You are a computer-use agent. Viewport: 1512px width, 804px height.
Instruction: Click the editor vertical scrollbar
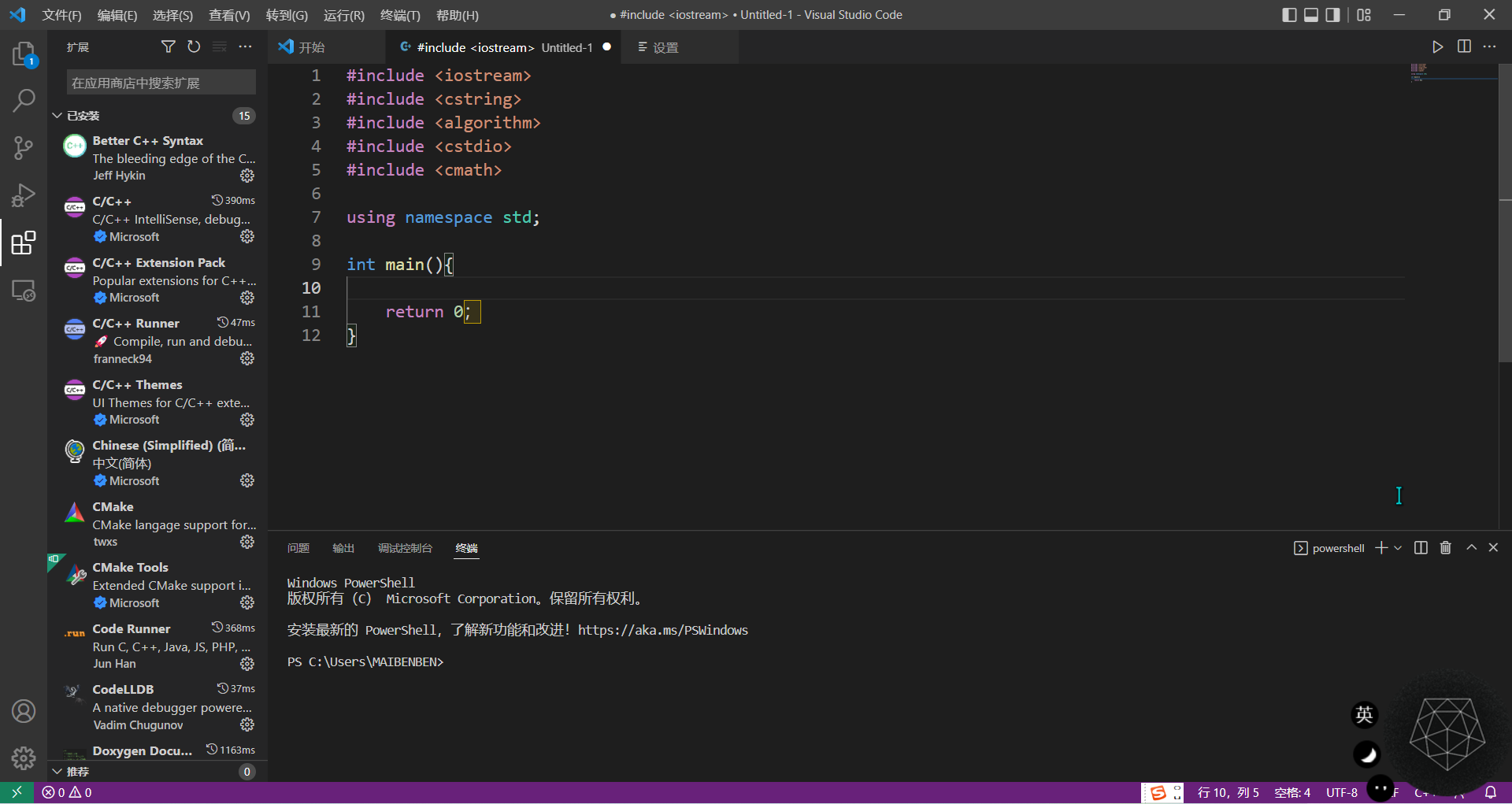point(1505,213)
